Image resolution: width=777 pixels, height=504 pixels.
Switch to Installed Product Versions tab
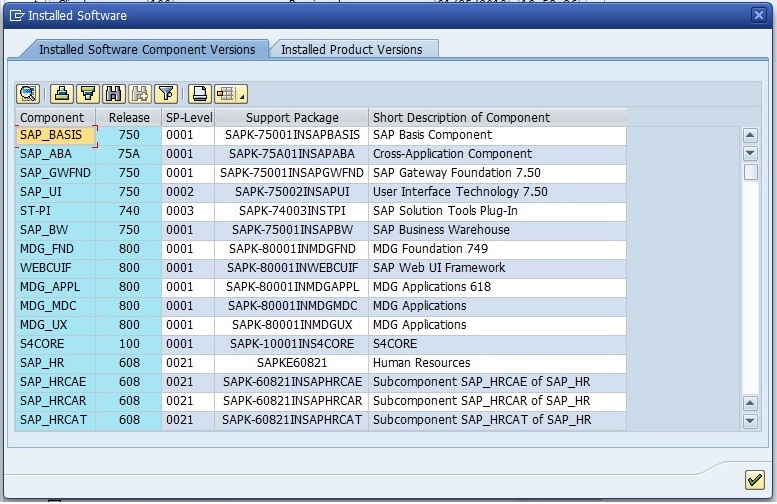pos(352,50)
